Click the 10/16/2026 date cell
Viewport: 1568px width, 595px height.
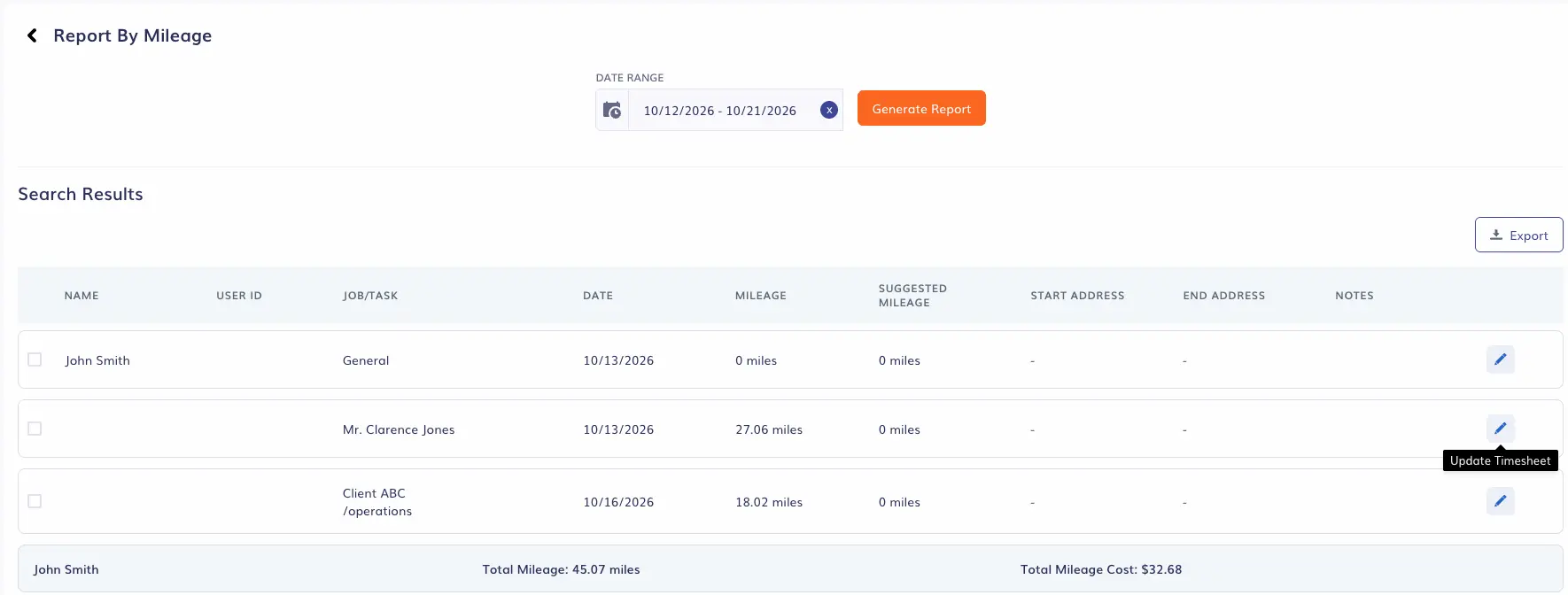click(618, 502)
